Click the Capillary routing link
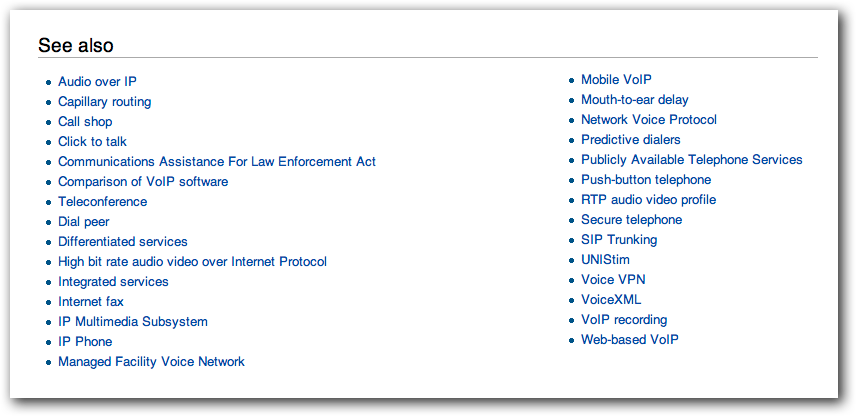This screenshot has height=416, width=856. [104, 102]
